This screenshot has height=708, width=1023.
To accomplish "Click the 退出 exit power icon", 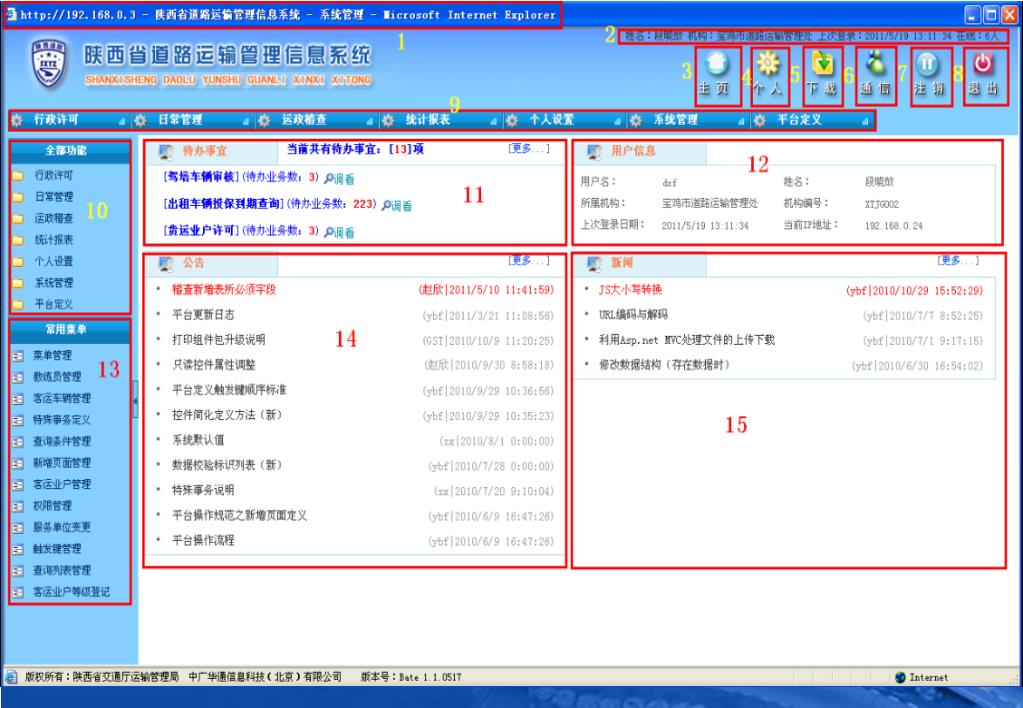I will click(x=983, y=65).
